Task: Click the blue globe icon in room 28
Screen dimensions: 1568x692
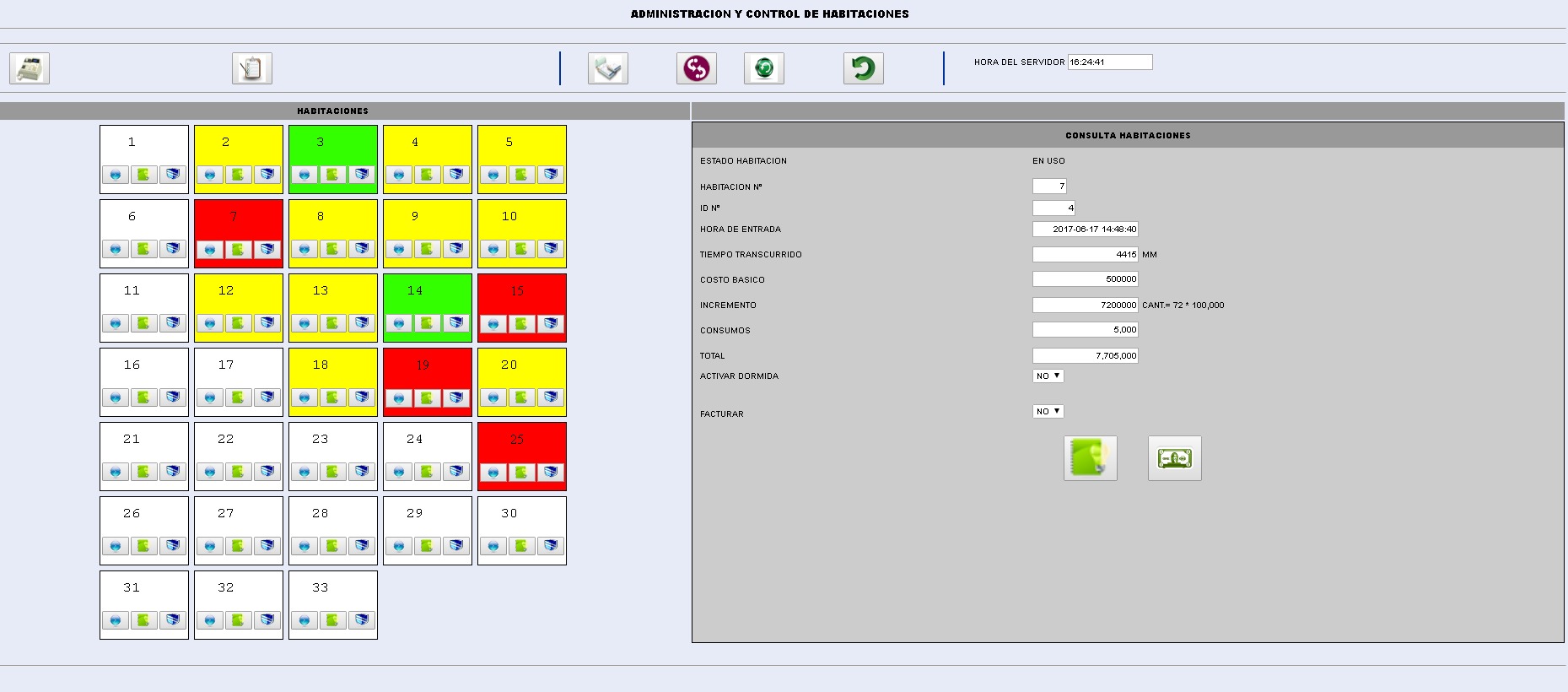Action: [x=304, y=546]
